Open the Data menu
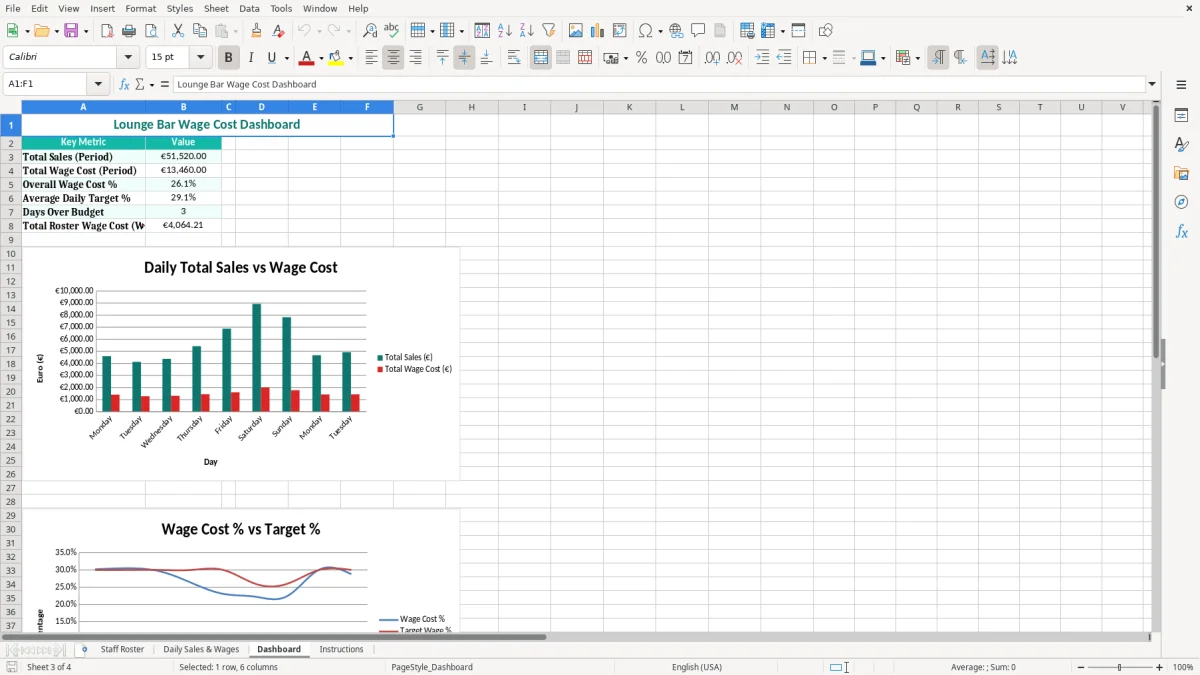Screen dimensions: 1200x675 pos(249,8)
